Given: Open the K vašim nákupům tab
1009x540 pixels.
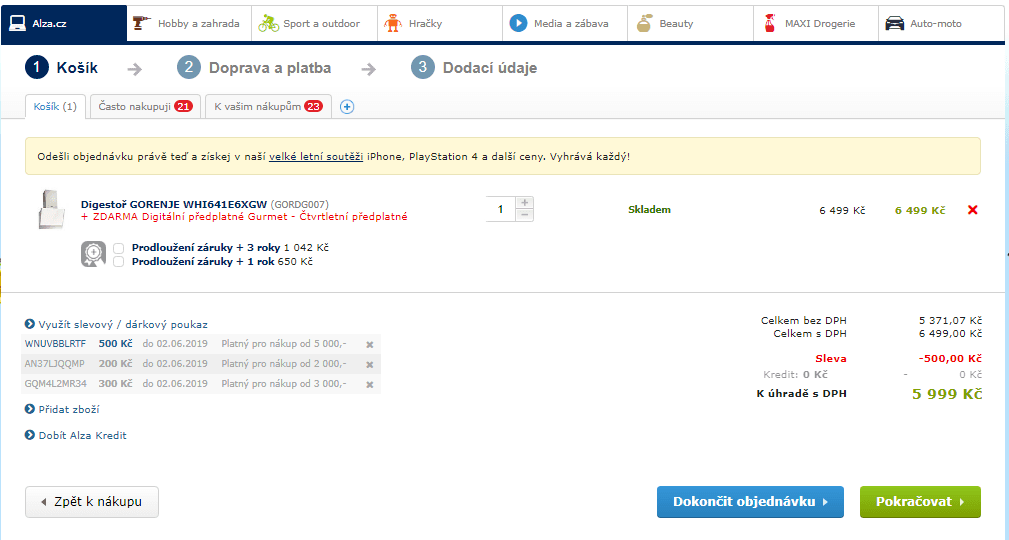Looking at the screenshot, I should 267,107.
